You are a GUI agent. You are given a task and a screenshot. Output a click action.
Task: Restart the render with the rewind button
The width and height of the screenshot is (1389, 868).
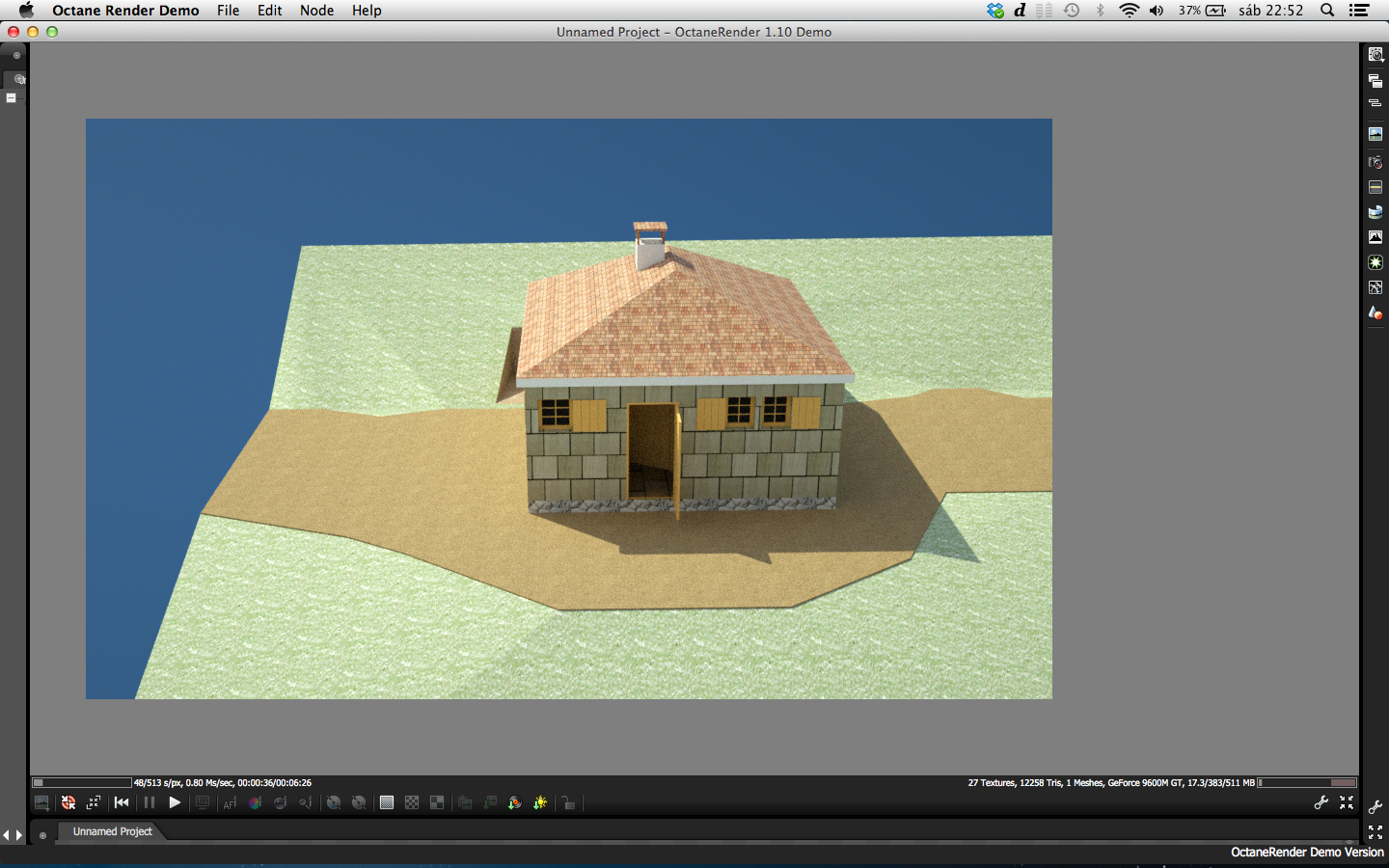pyautogui.click(x=122, y=802)
